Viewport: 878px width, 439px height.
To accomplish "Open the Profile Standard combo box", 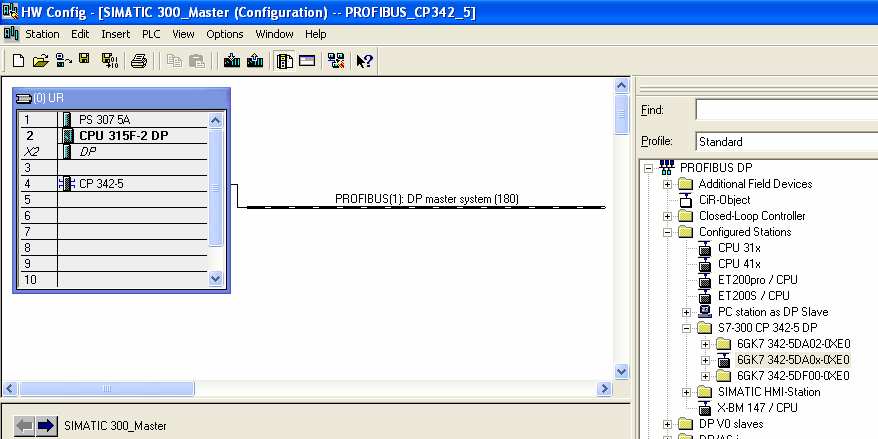I will (786, 142).
